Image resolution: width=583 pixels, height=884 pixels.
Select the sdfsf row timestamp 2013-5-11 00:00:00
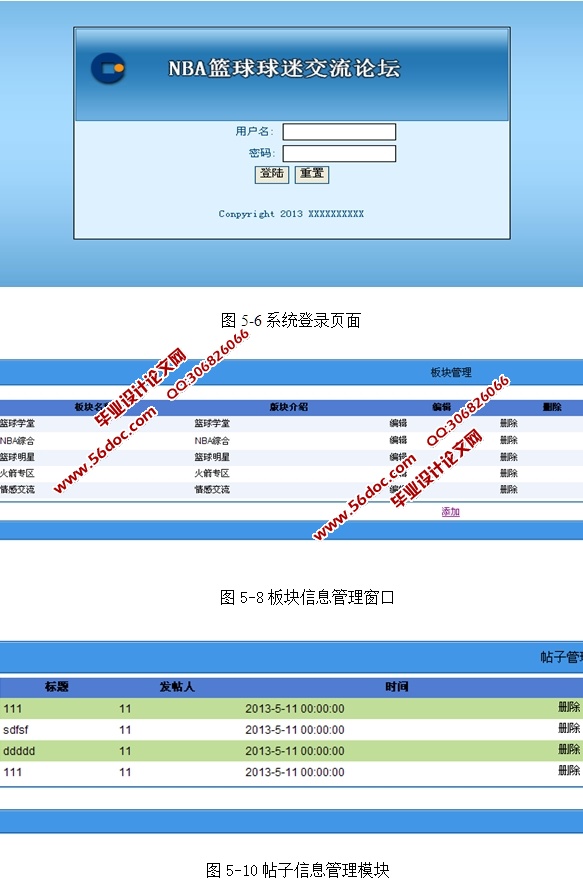click(295, 730)
